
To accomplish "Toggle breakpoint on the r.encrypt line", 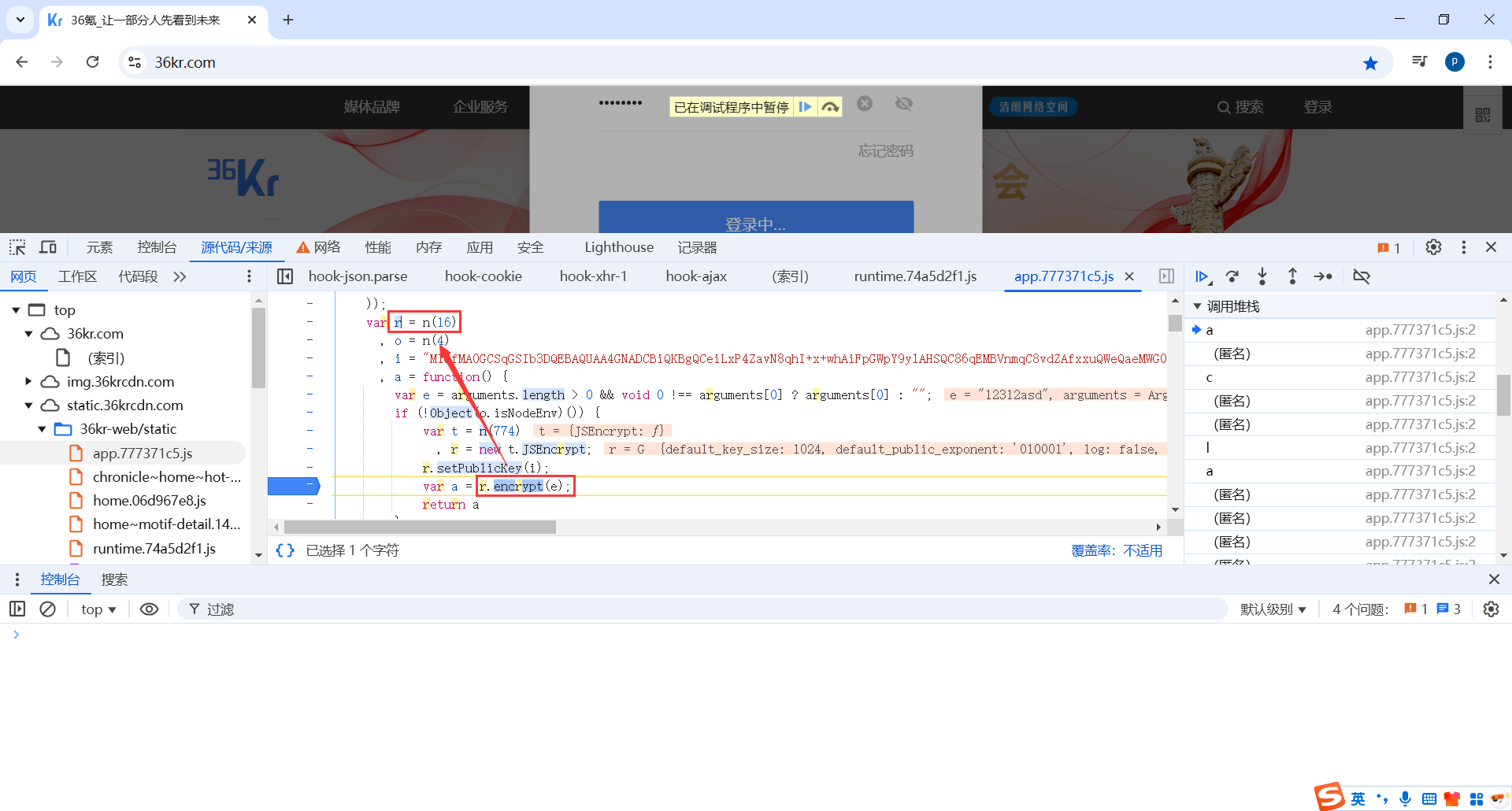I will [309, 486].
